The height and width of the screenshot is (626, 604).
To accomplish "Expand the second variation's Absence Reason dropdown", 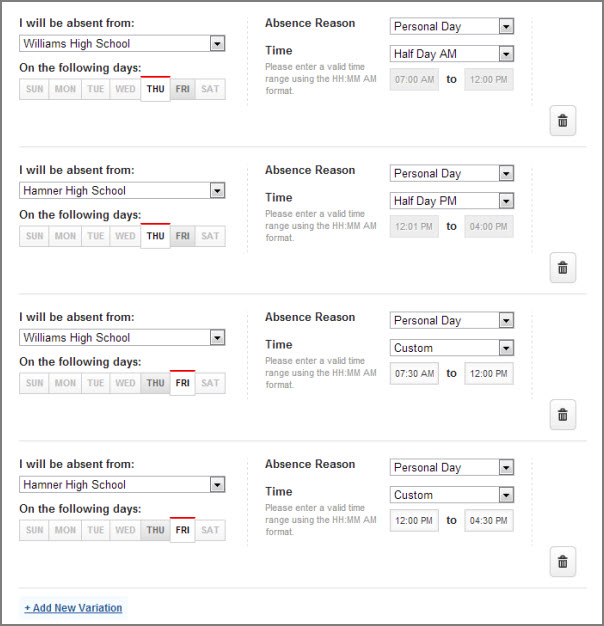I will [451, 173].
